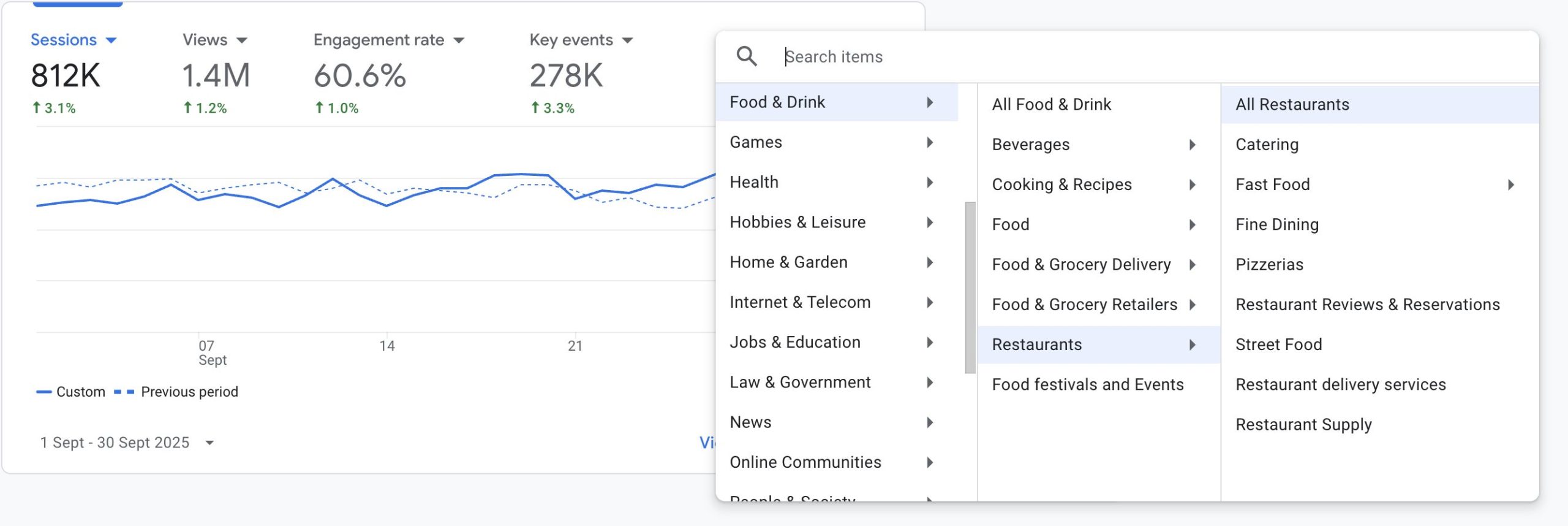
Task: Click the search magnifier icon
Action: click(x=746, y=56)
